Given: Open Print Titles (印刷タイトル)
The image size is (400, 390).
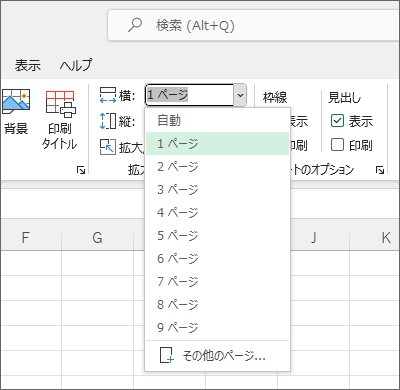Looking at the screenshot, I should coord(60,121).
